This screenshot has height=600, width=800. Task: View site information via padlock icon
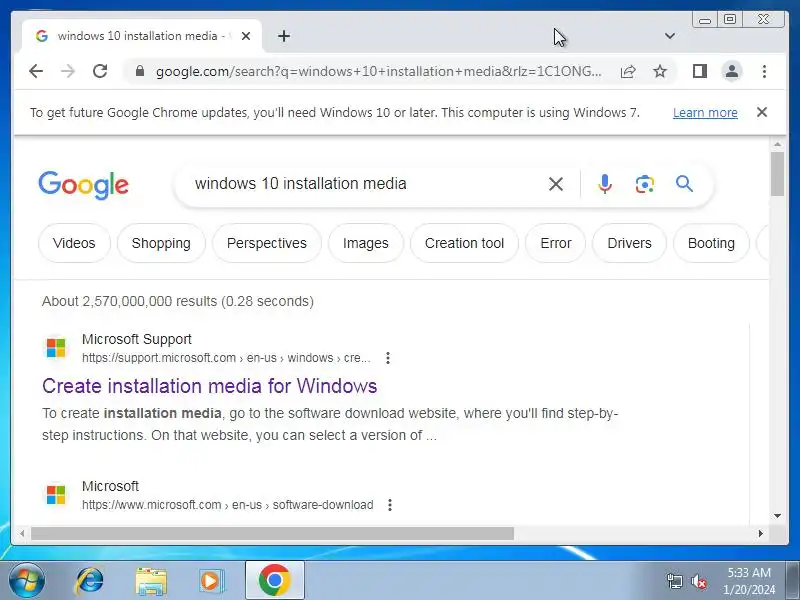140,71
